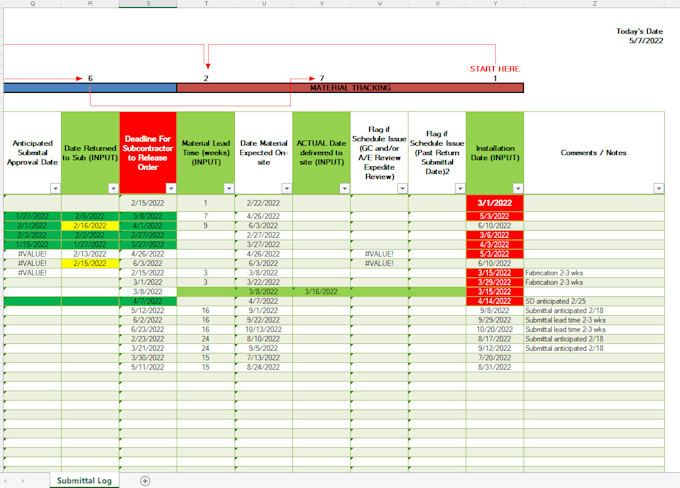Viewport: 680px width, 488px height.
Task: Select green cell 1/27/2022 in Anticipated Approval column
Action: pos(32,216)
